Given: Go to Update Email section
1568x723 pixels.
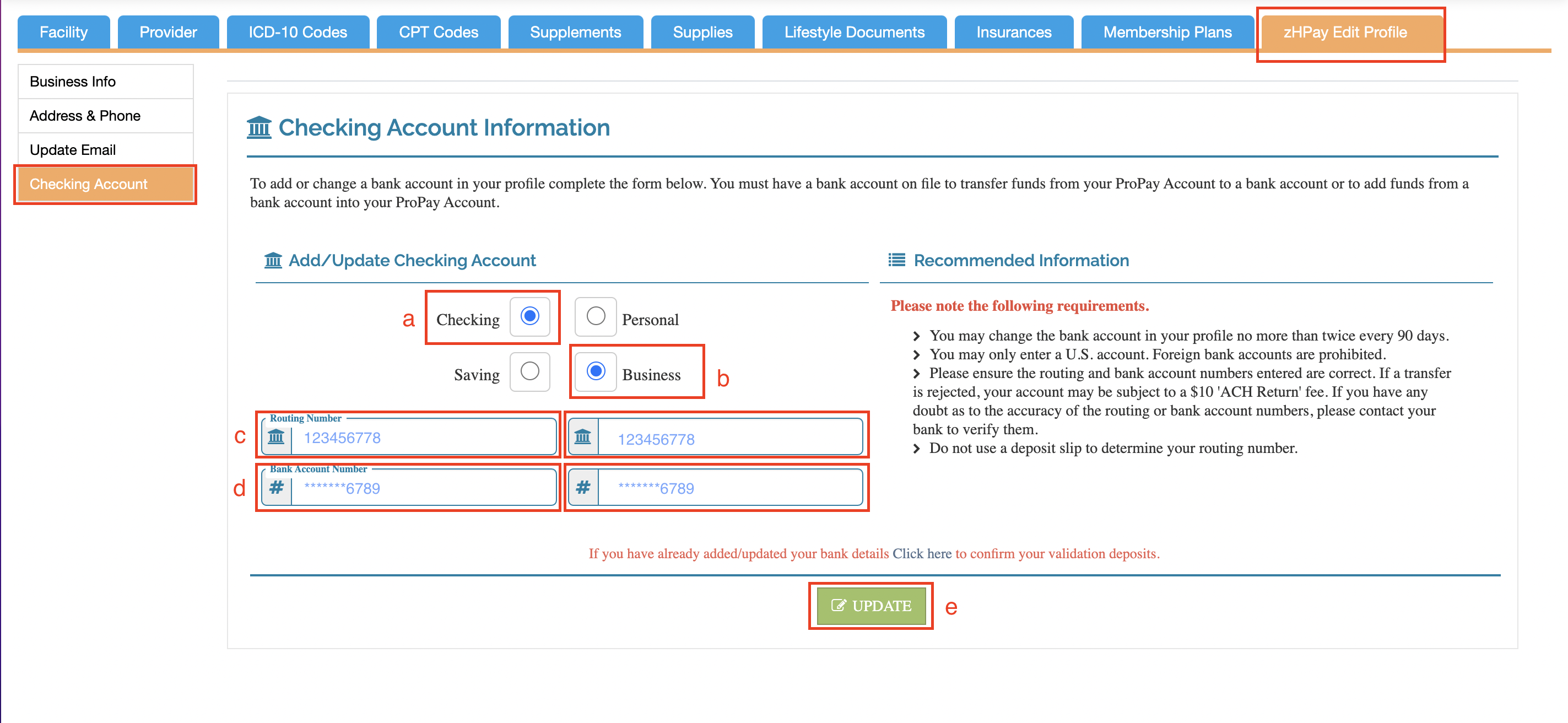Looking at the screenshot, I should (x=105, y=150).
